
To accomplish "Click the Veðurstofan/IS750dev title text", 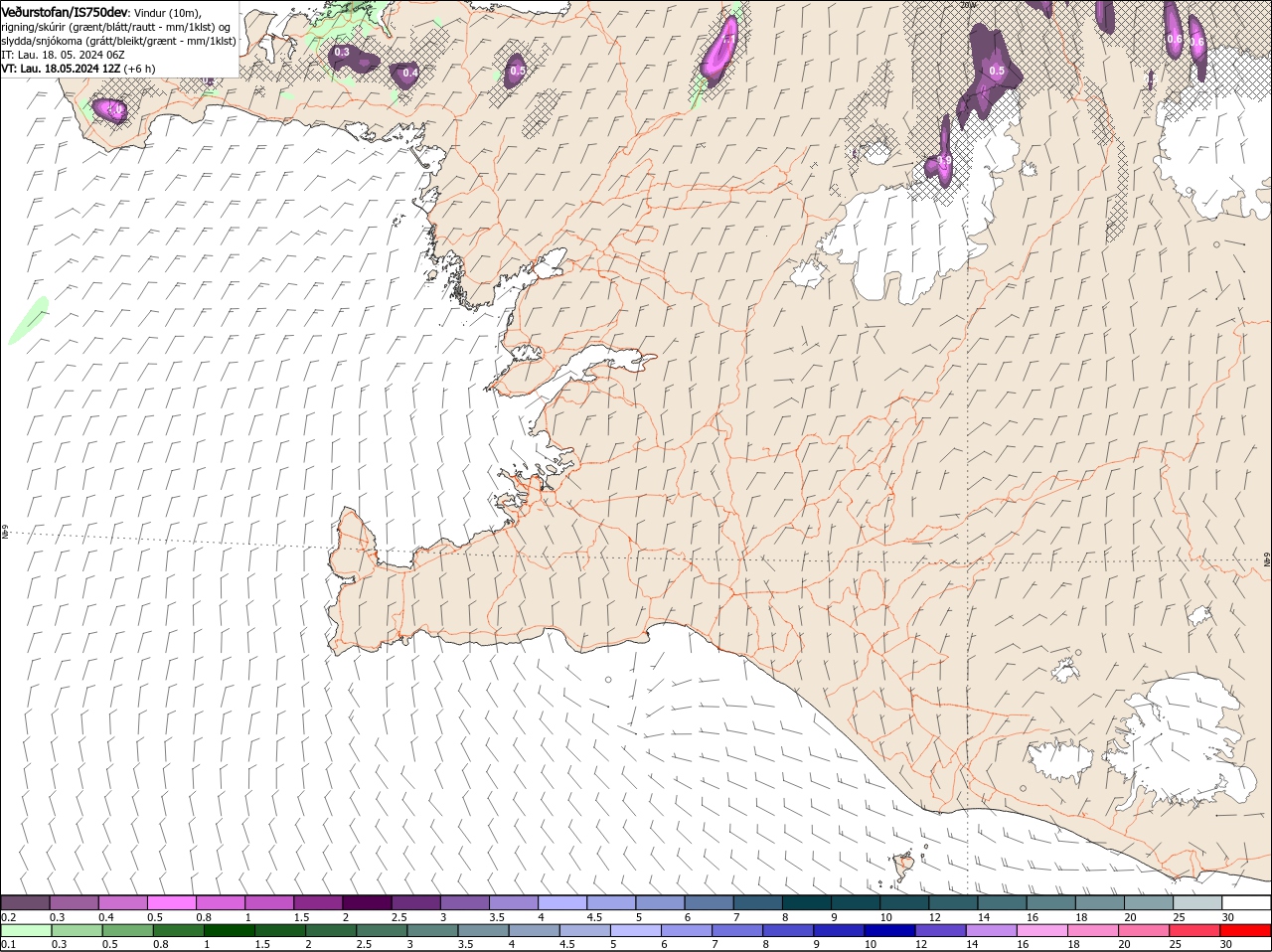I will tap(64, 11).
